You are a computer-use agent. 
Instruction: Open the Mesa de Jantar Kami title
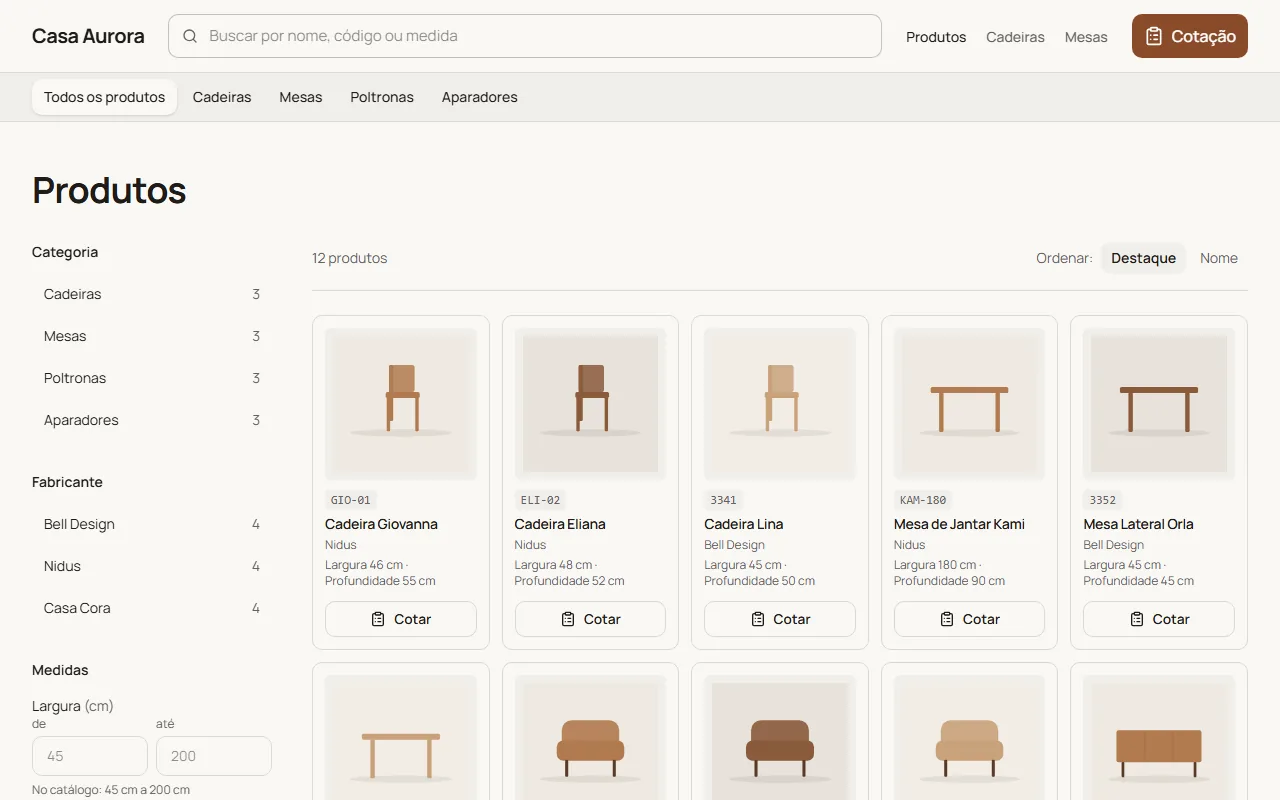(x=959, y=524)
